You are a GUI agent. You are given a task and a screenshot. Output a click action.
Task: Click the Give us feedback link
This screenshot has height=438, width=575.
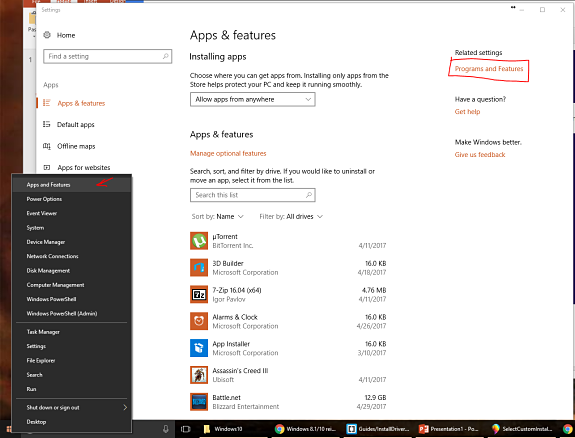[x=480, y=154]
